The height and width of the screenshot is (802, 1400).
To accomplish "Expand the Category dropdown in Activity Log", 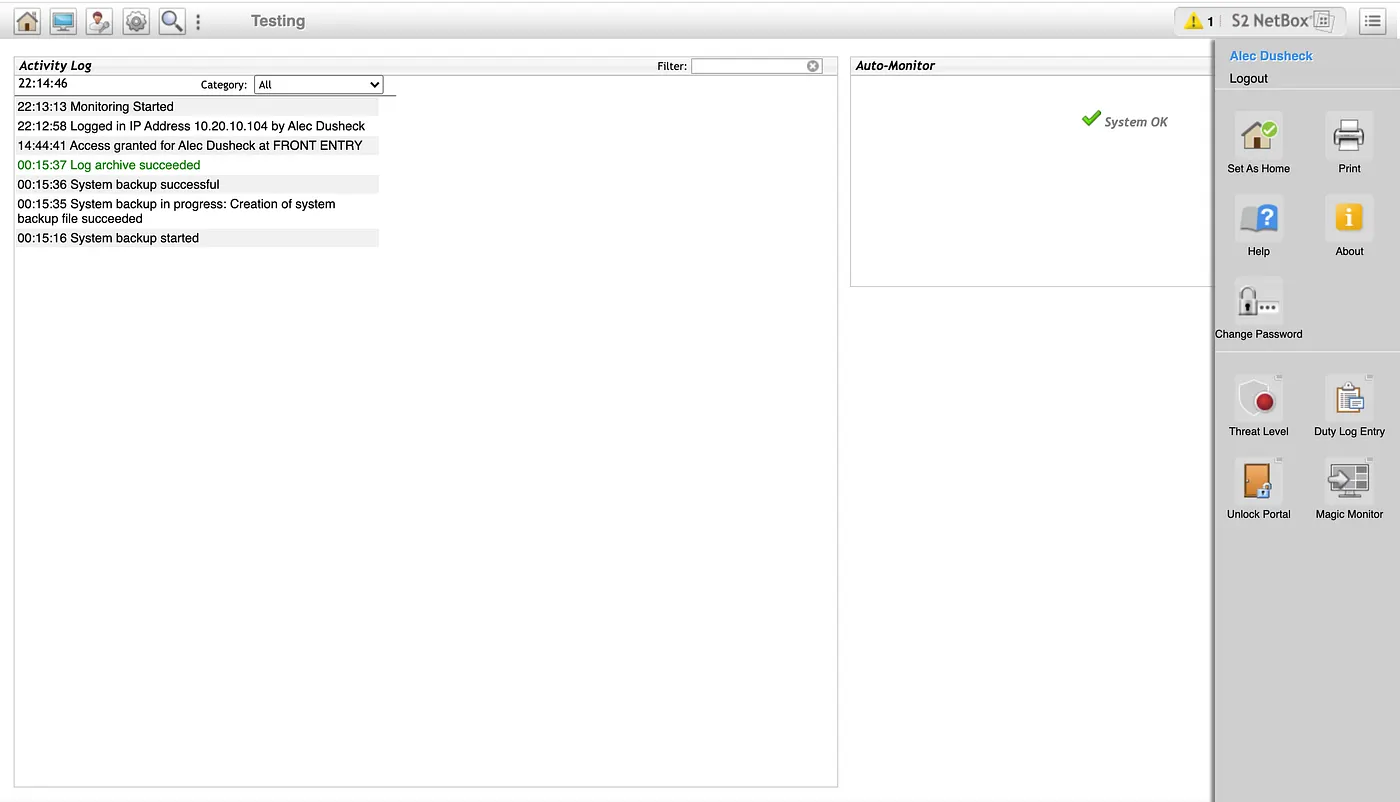I will 318,85.
